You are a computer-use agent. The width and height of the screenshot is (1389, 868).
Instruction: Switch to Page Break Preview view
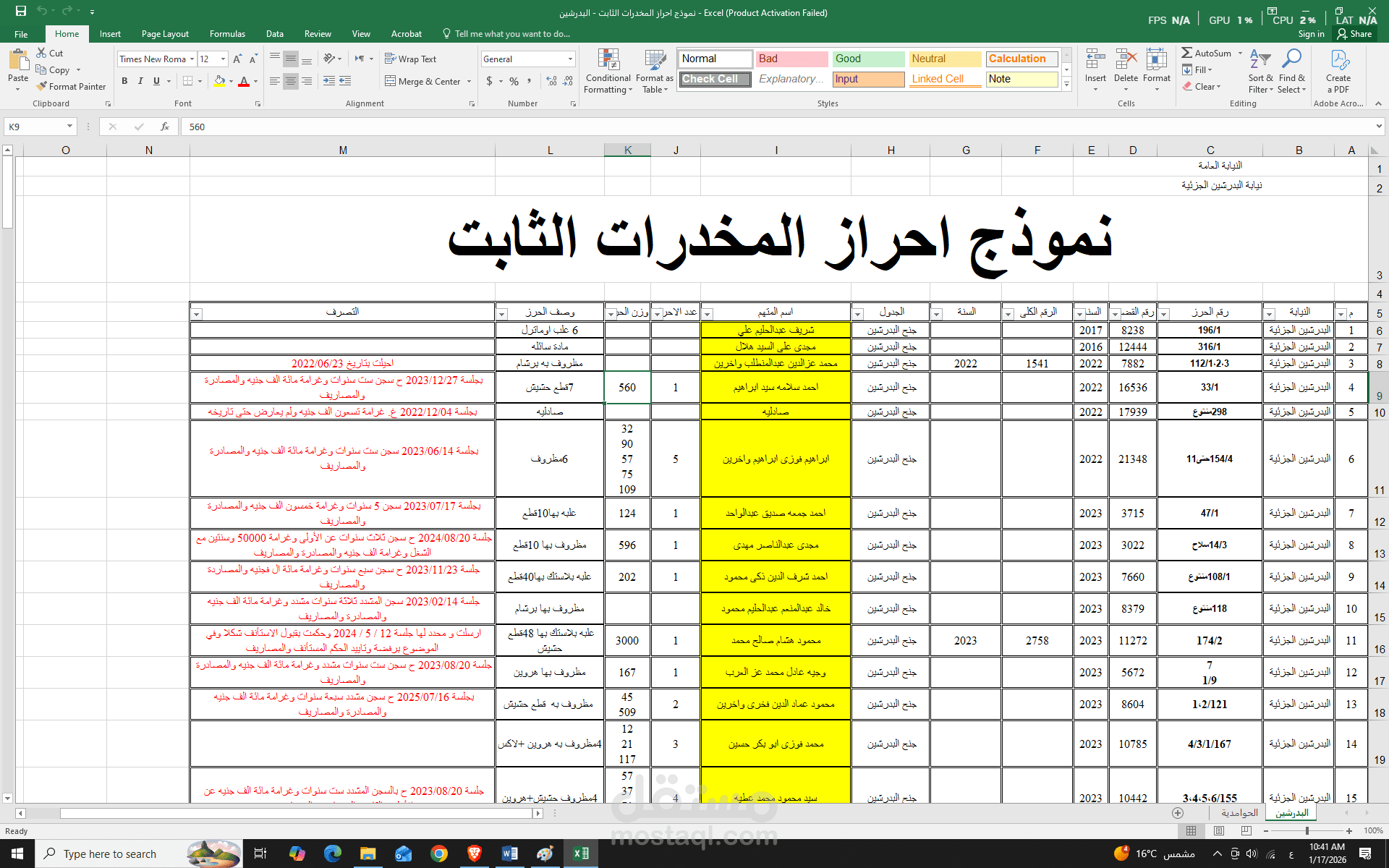coord(1246,830)
